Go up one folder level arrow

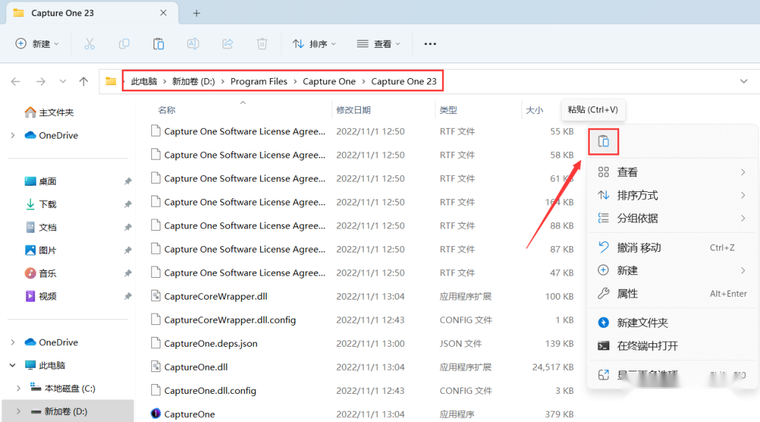(x=84, y=81)
